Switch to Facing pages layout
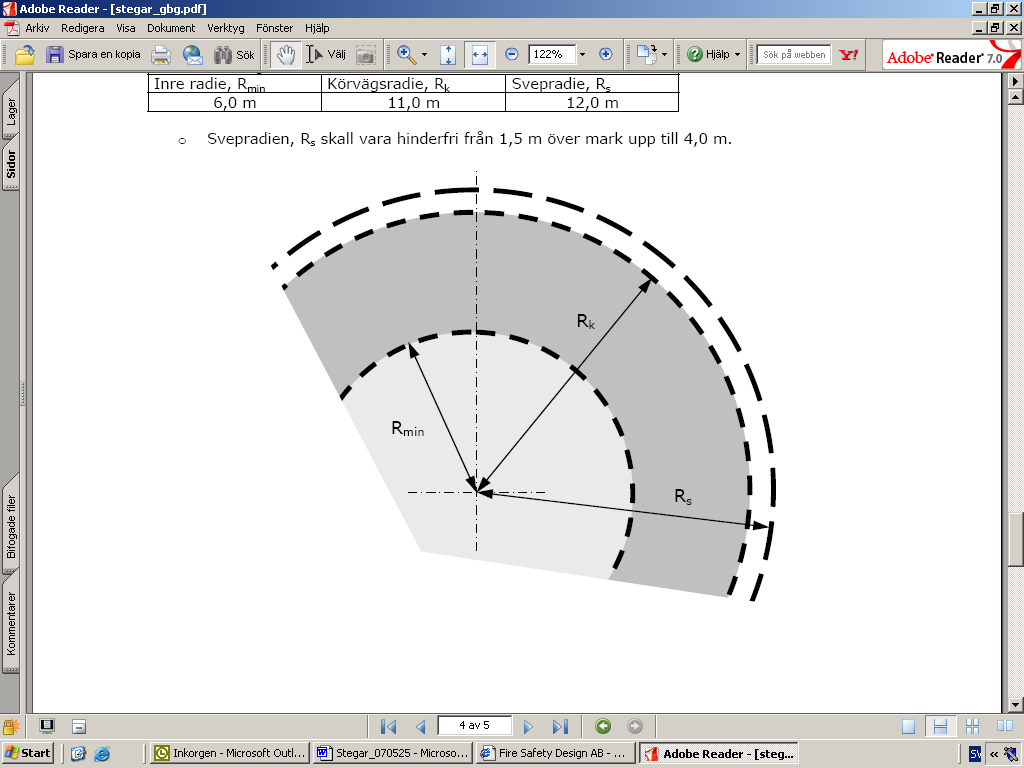 [1004, 726]
